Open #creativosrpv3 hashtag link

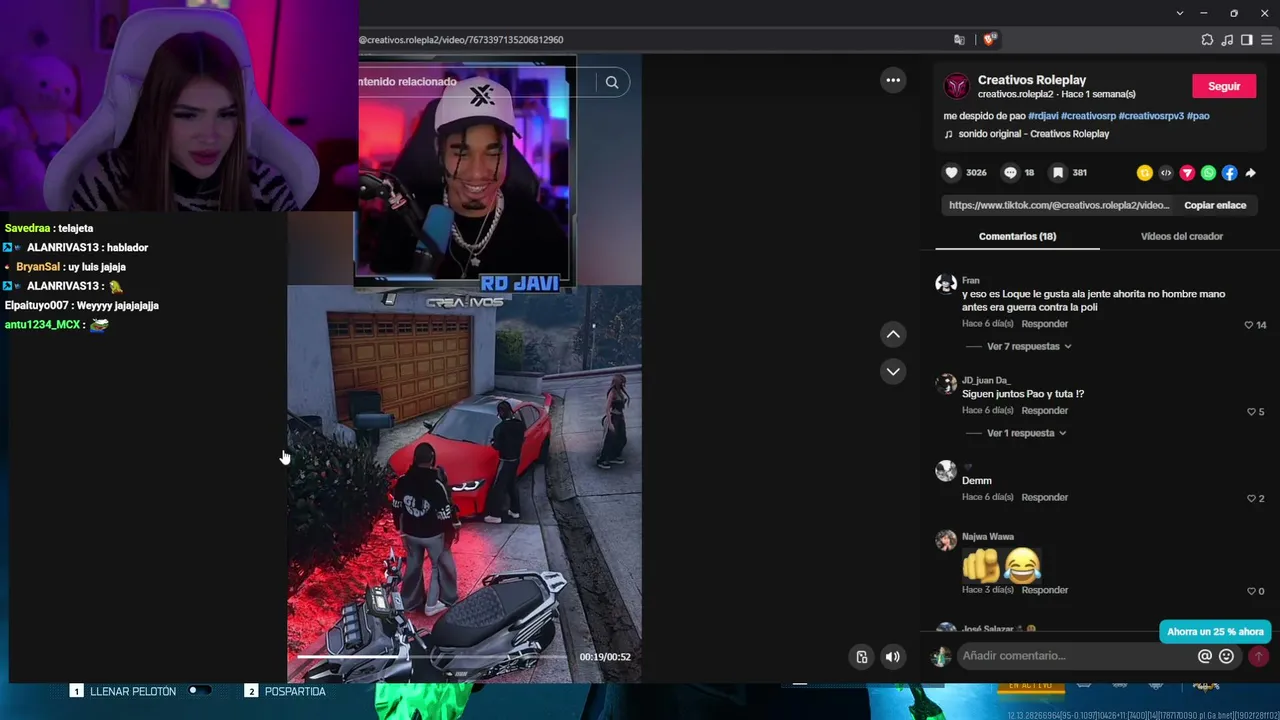[x=1151, y=116]
